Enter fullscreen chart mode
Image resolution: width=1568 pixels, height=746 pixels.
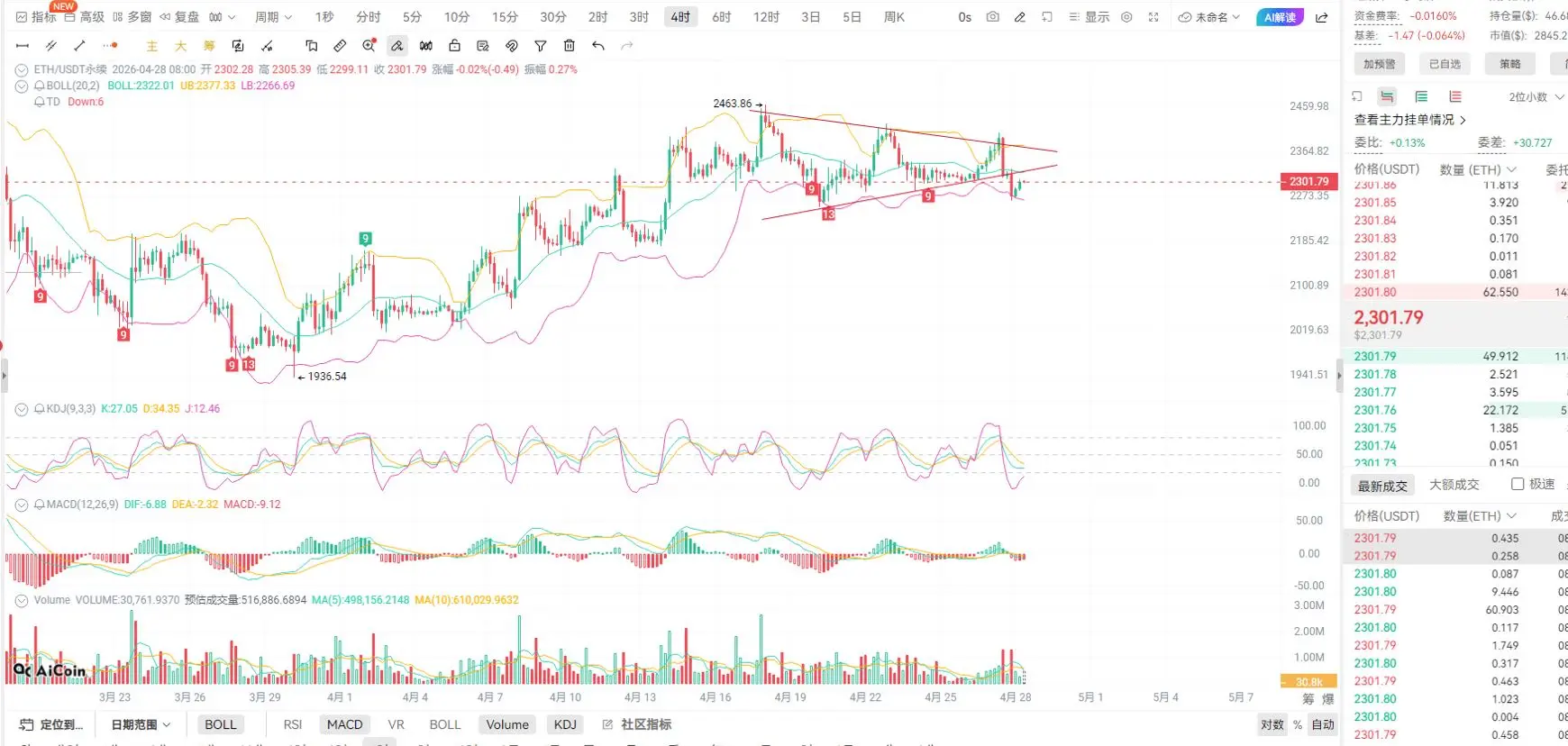[x=1153, y=17]
